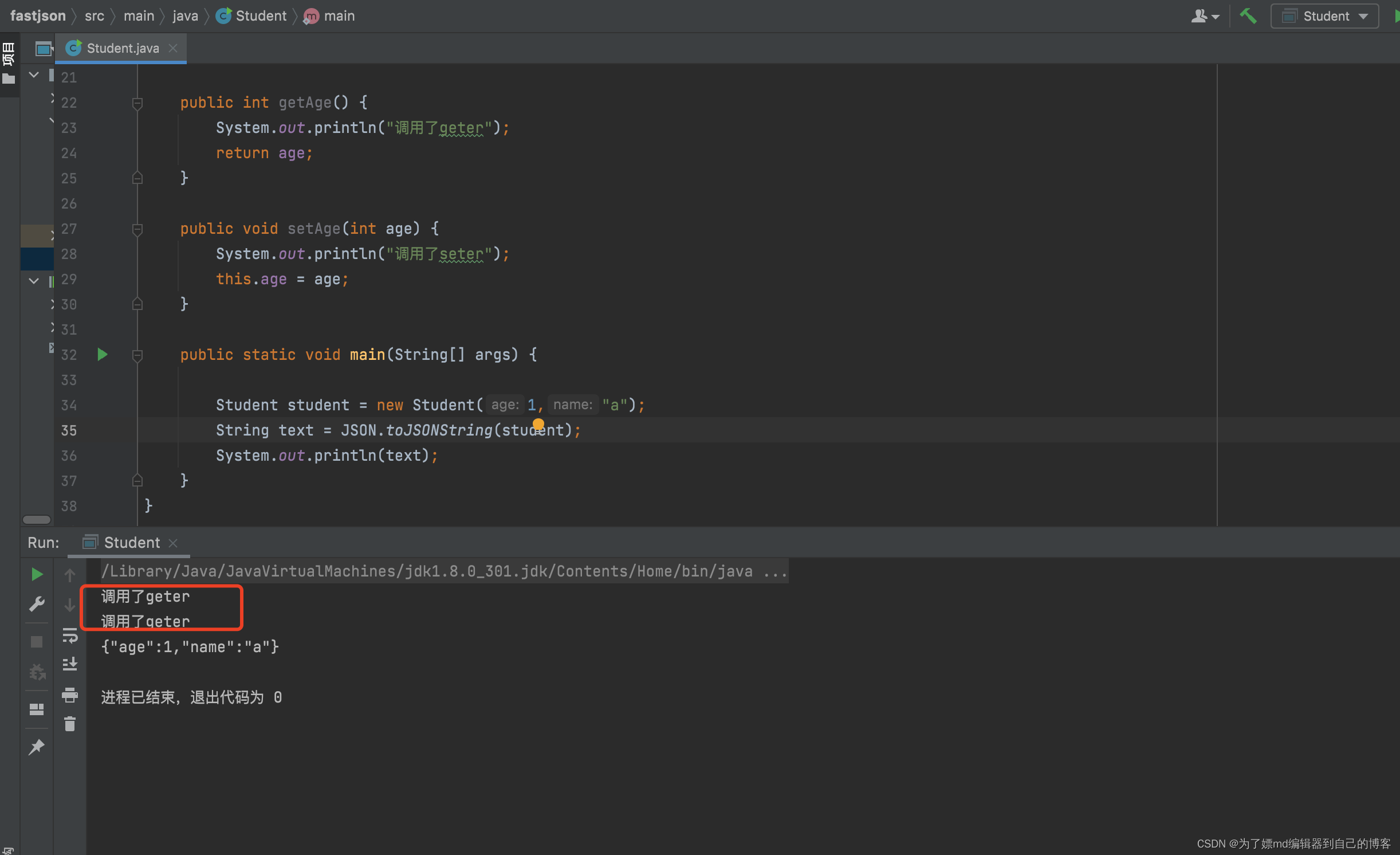Click the main folder in the breadcrumb
The height and width of the screenshot is (855, 1400).
coord(139,15)
